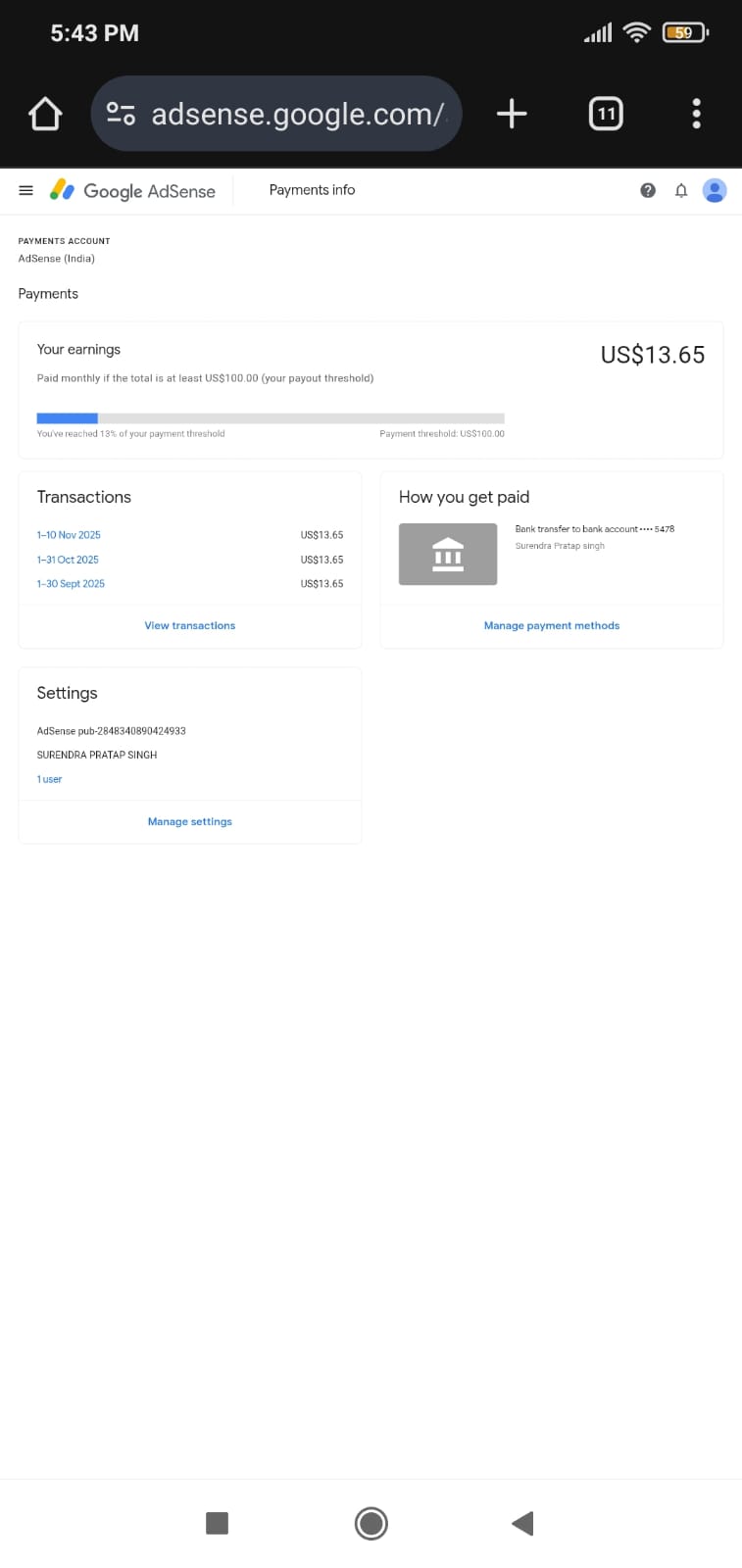Image resolution: width=742 pixels, height=1568 pixels.
Task: Open the 1–31 Oct 2025 transaction
Action: pyautogui.click(x=68, y=560)
